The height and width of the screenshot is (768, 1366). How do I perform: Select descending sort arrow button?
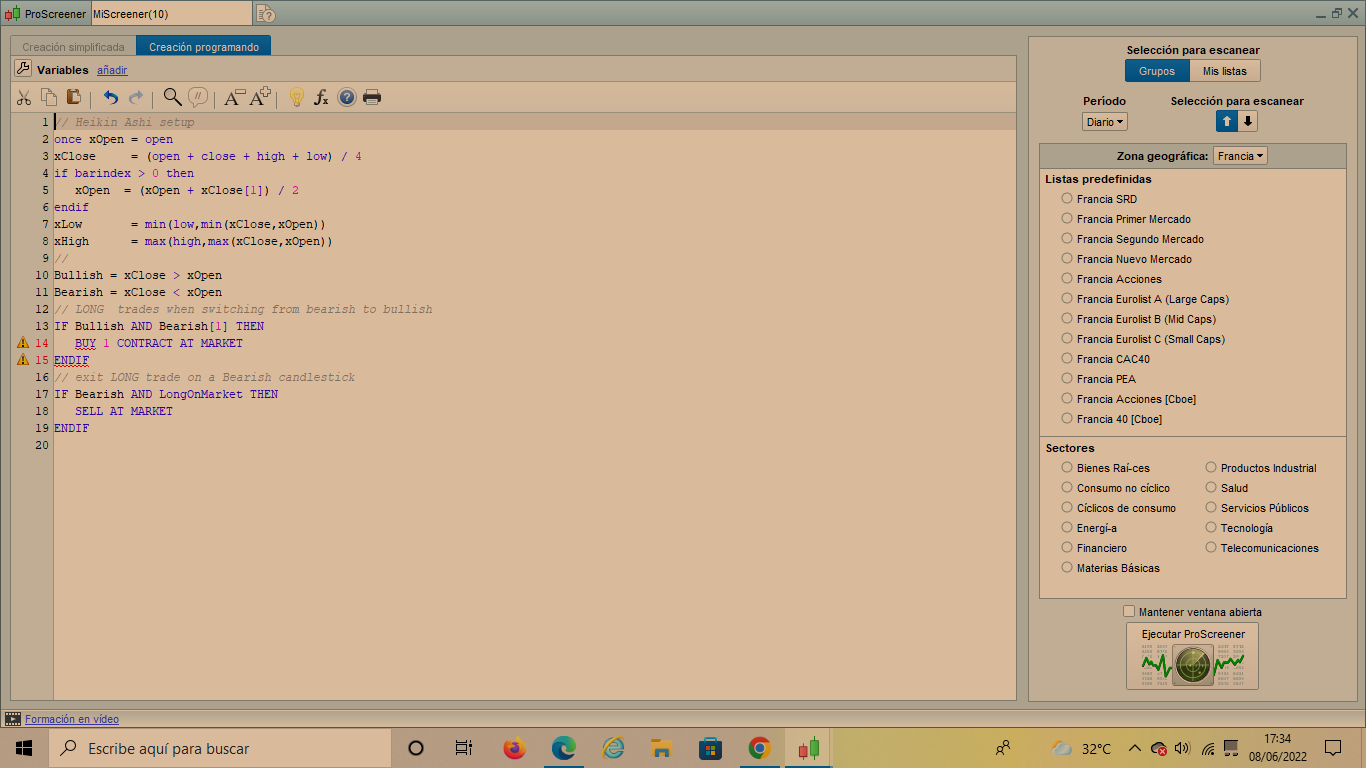1249,121
